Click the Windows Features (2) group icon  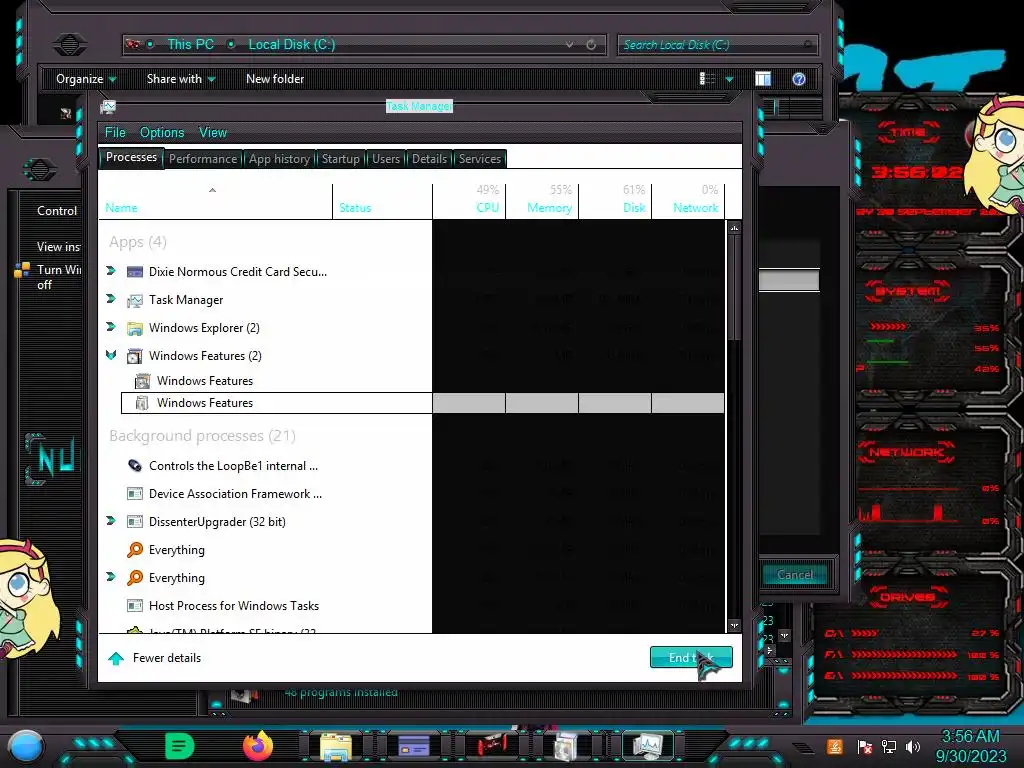135,356
